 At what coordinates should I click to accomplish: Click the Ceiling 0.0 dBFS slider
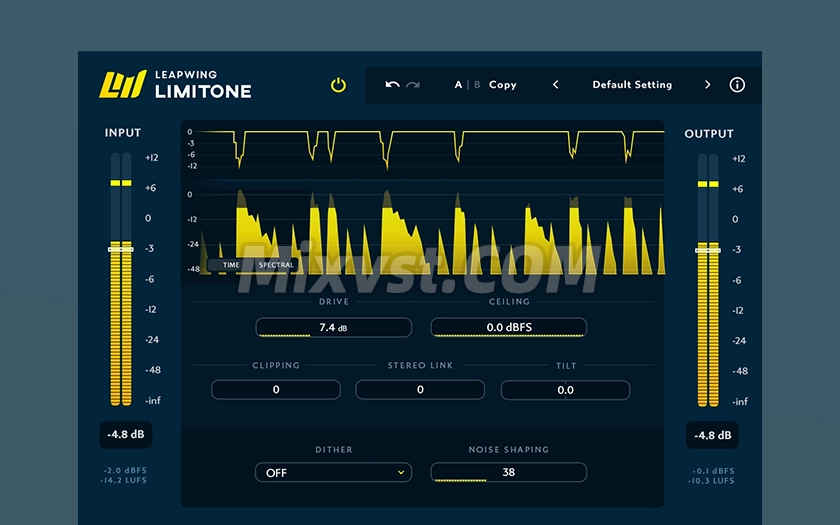508,327
